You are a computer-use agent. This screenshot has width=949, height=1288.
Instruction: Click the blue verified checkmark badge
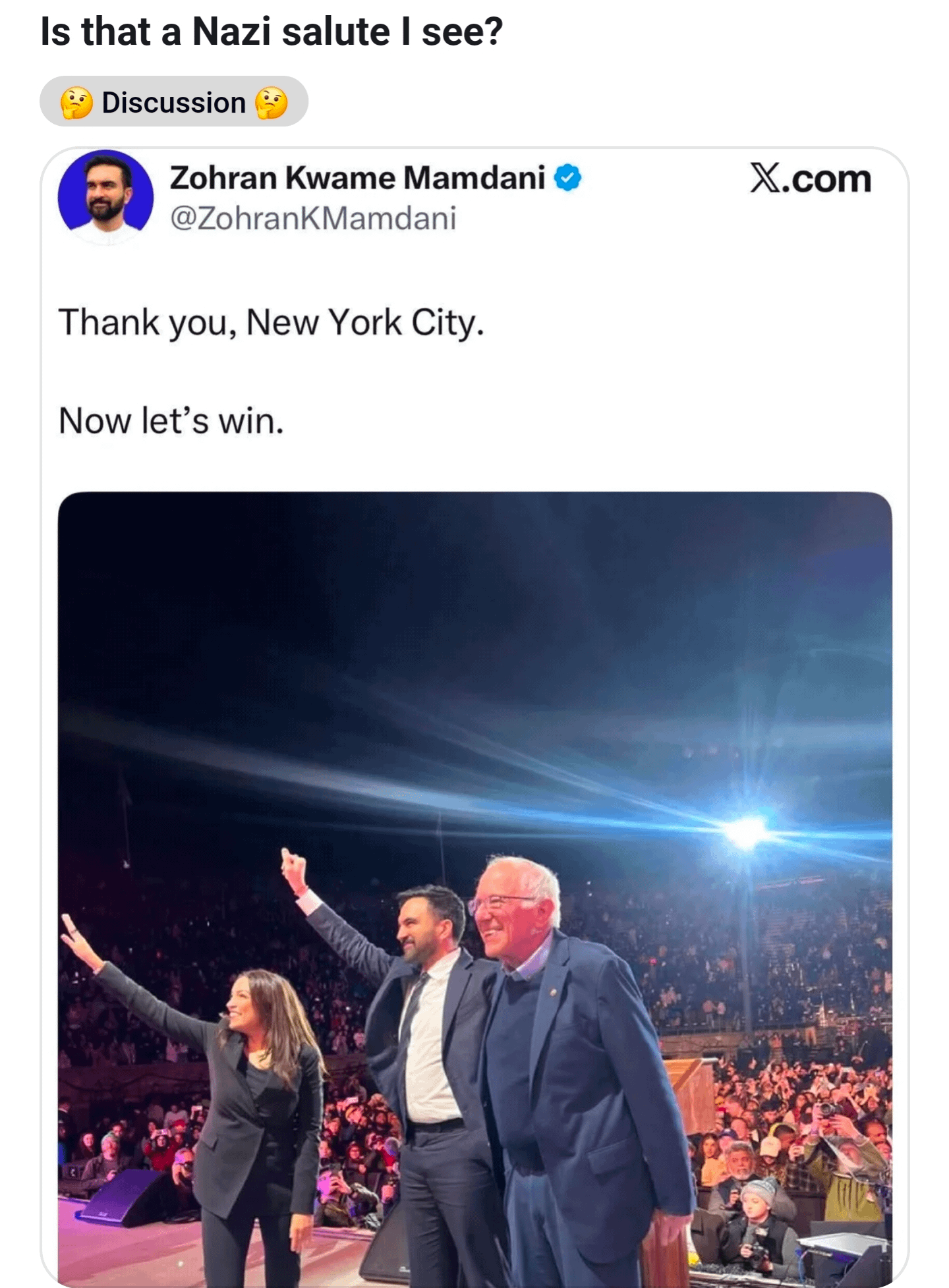567,178
